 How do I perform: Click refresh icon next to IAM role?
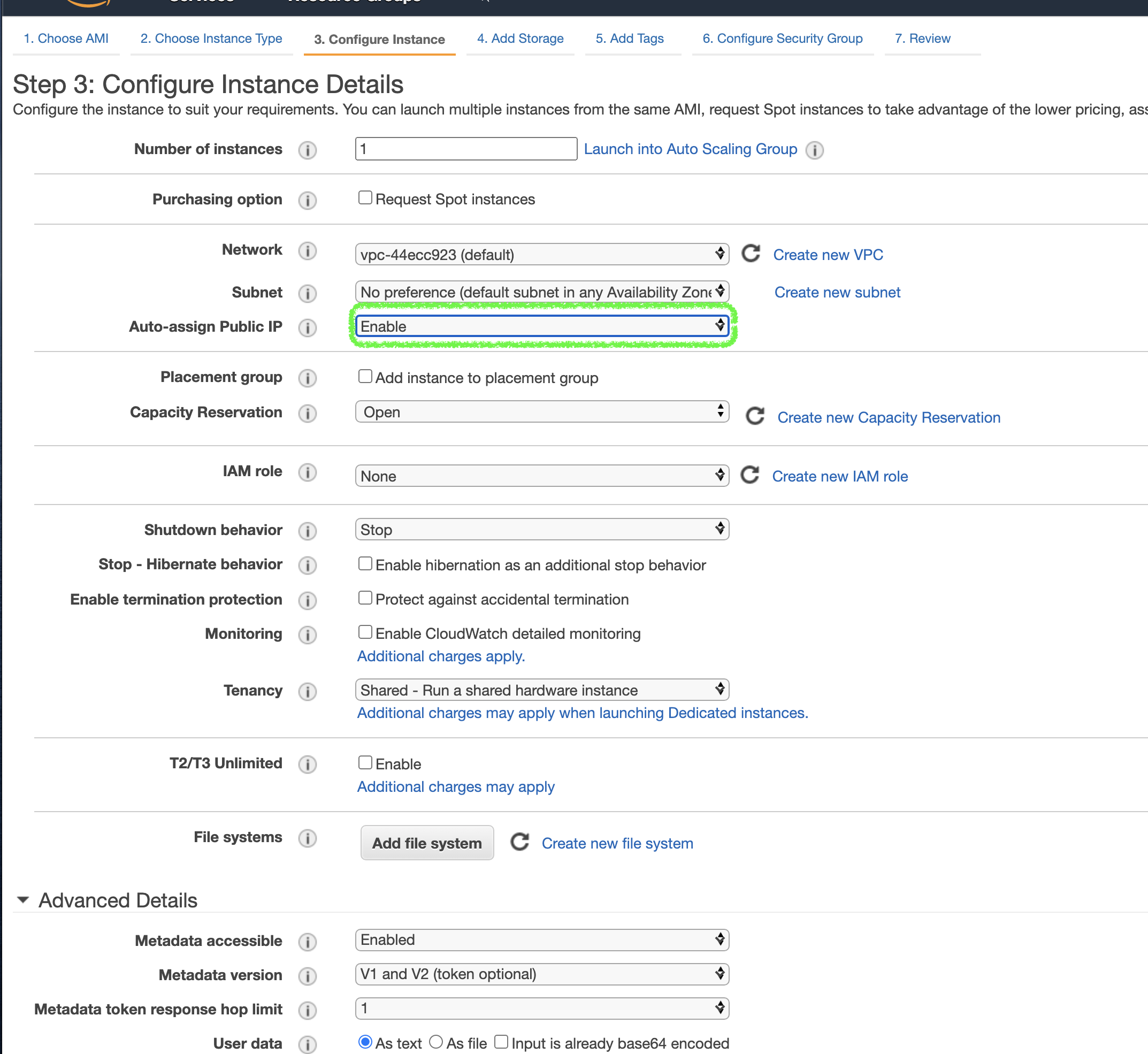tap(749, 475)
